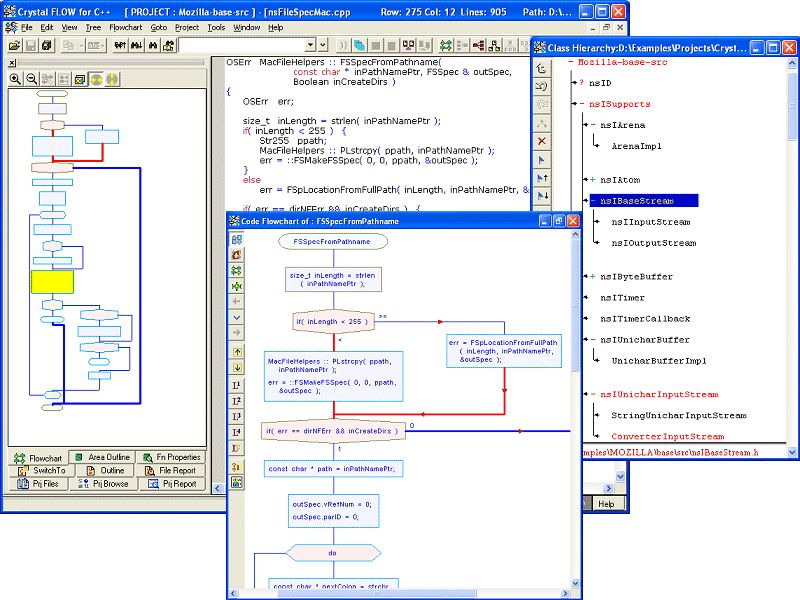
Task: Click the open folder toolbar icon
Action: tap(16, 46)
